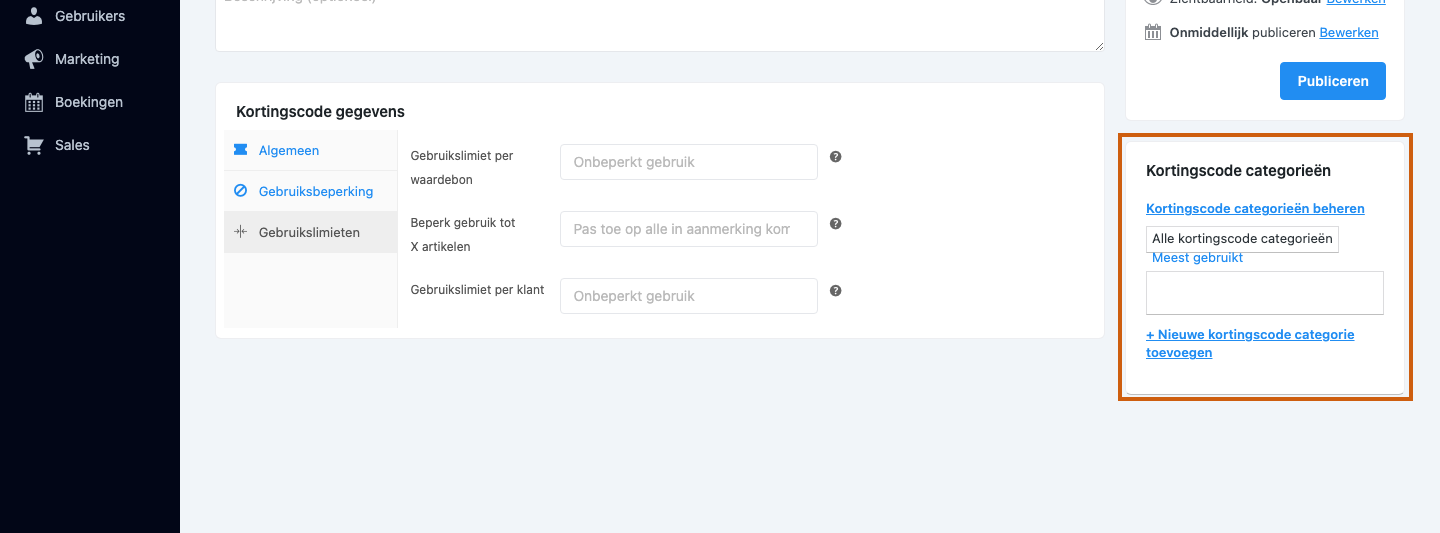Click the Boekingen calendar icon
Screen dimensions: 1440x533
coord(34,102)
